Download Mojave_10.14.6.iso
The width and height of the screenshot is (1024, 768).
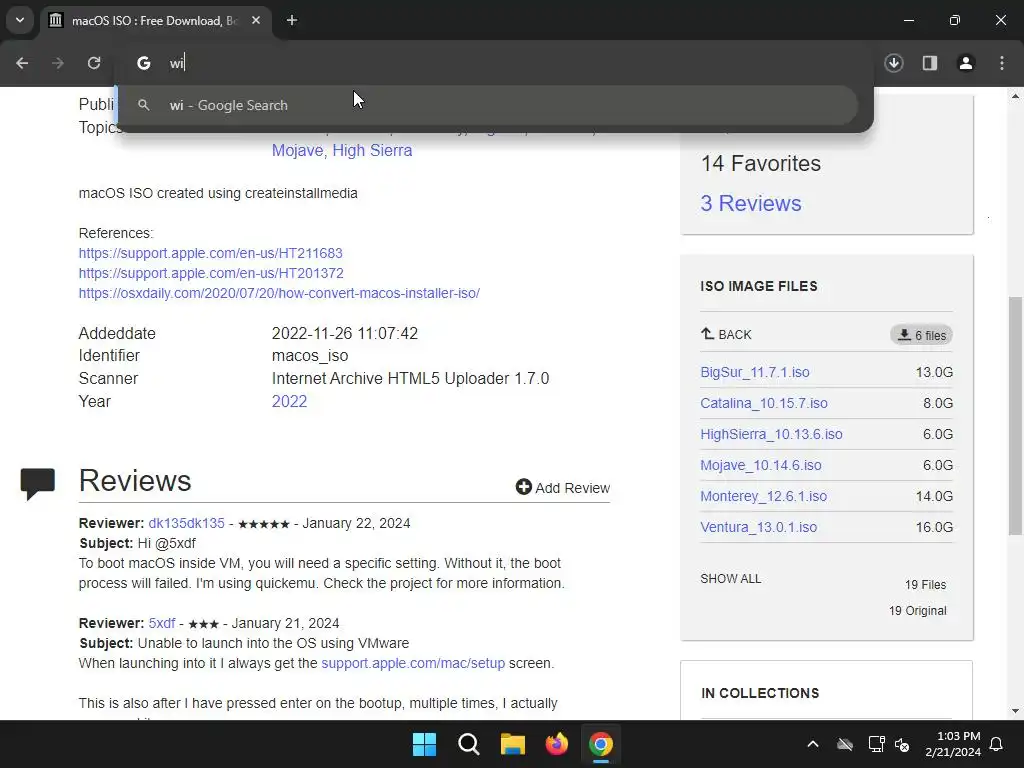click(761, 465)
